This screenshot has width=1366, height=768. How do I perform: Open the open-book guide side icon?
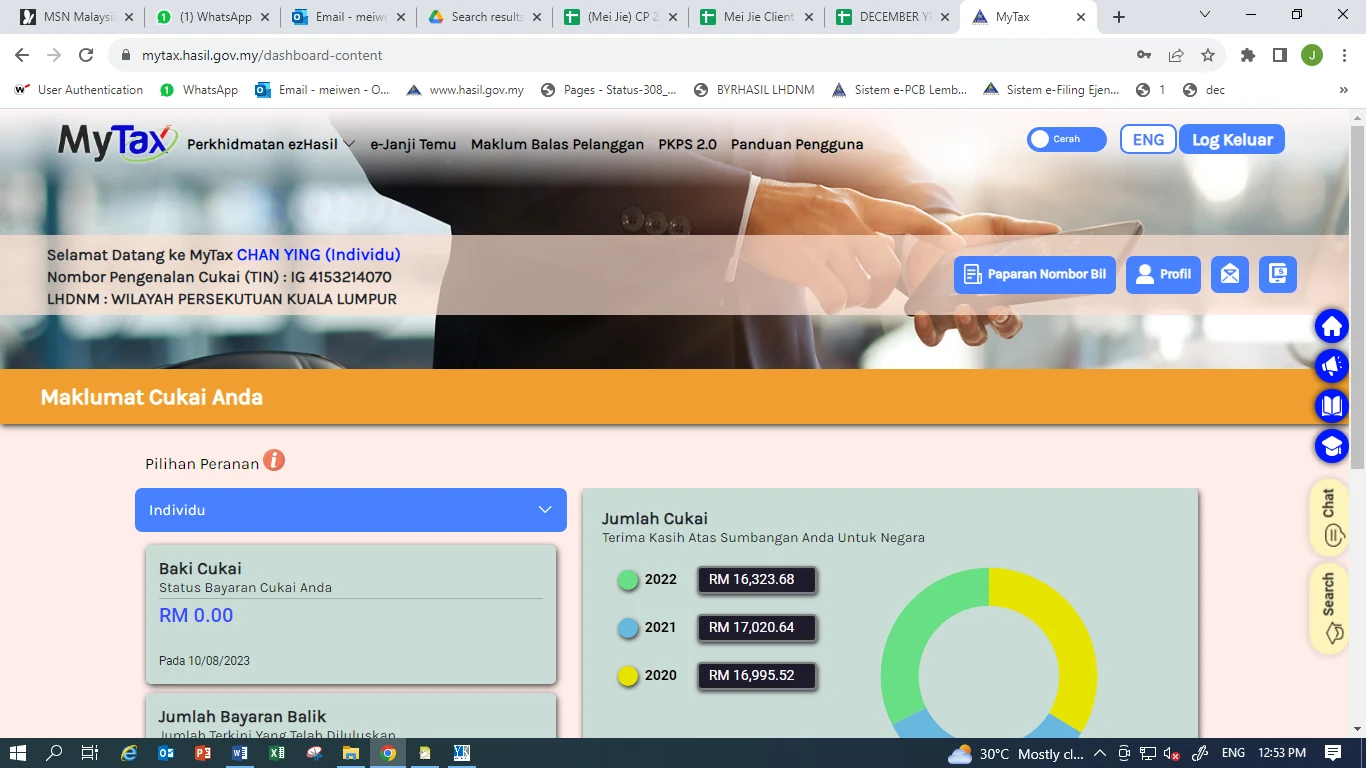point(1331,406)
